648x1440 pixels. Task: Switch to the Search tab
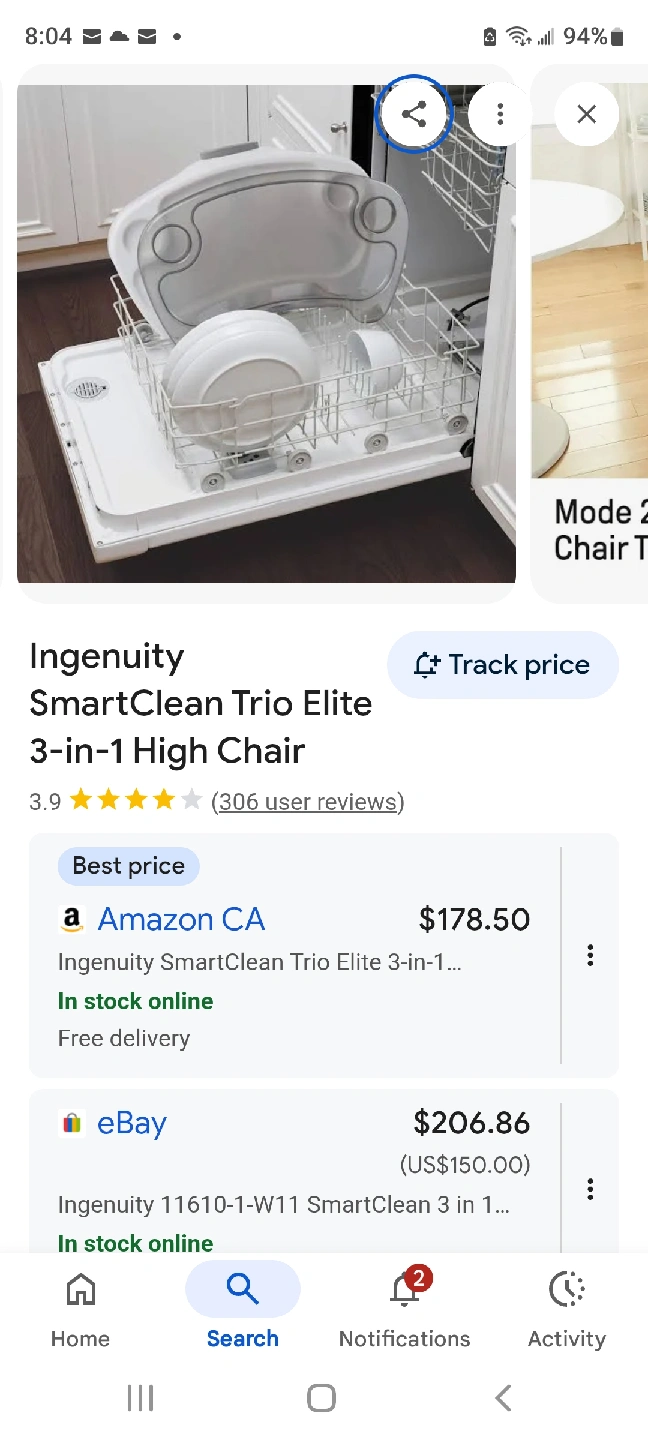pyautogui.click(x=242, y=1308)
